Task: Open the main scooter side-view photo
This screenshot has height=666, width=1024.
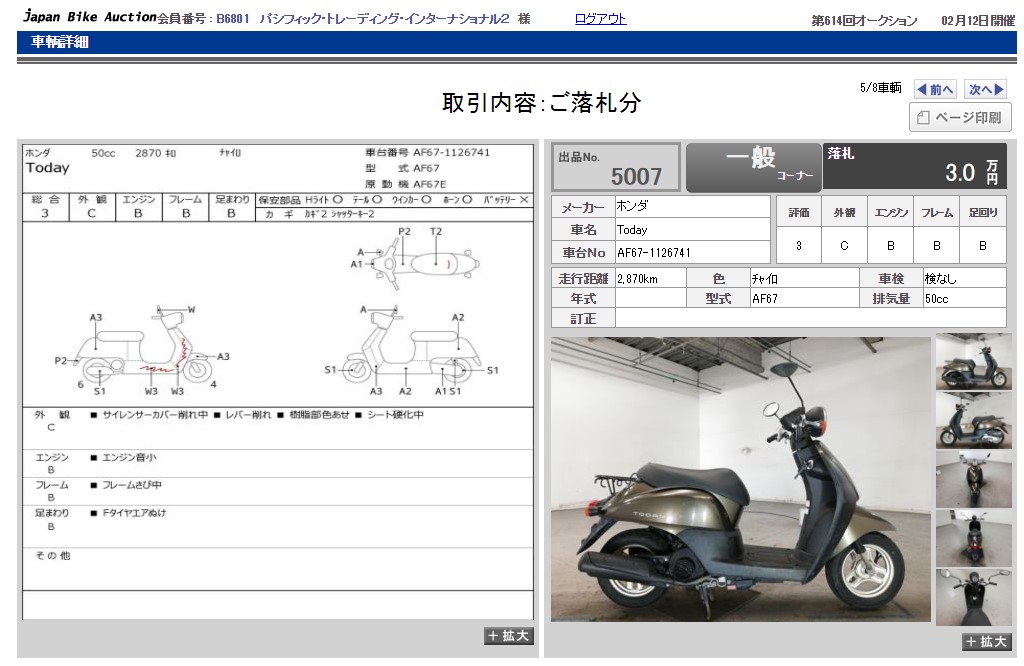Action: (741, 479)
